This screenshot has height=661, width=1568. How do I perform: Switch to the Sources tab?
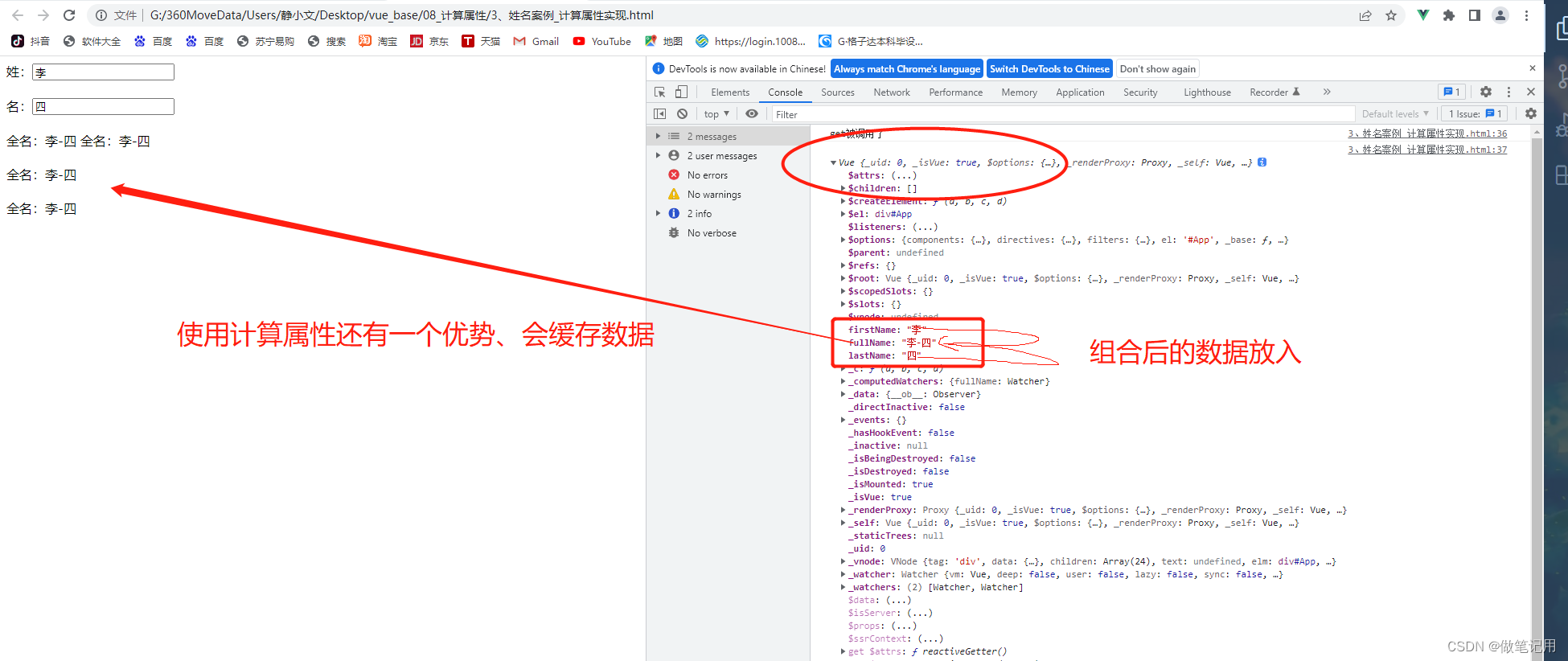point(838,92)
